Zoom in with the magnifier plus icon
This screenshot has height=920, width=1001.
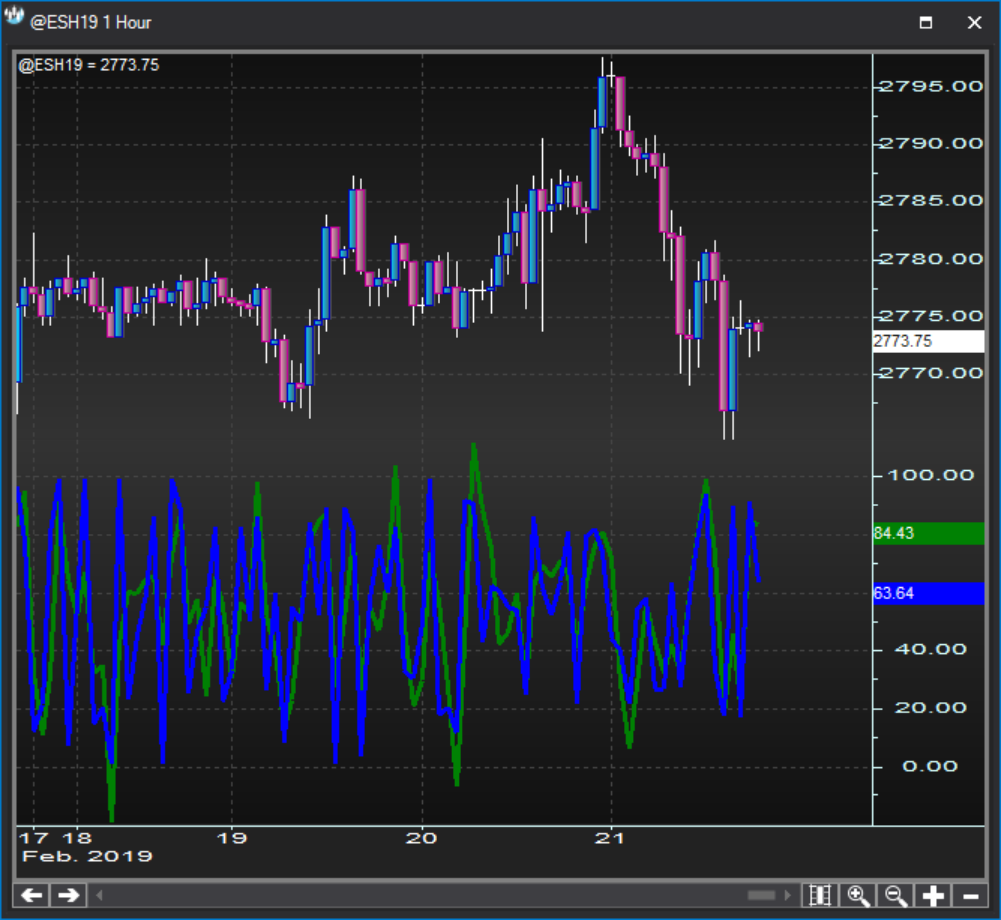pyautogui.click(x=858, y=895)
